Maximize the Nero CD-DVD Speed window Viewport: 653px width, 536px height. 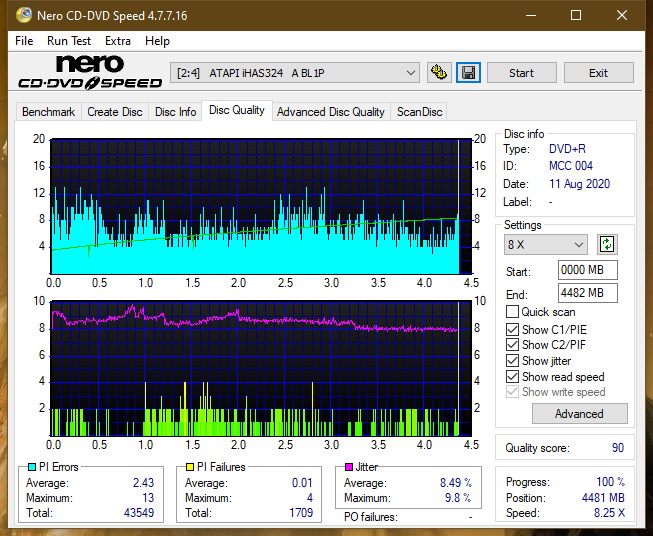[576, 15]
